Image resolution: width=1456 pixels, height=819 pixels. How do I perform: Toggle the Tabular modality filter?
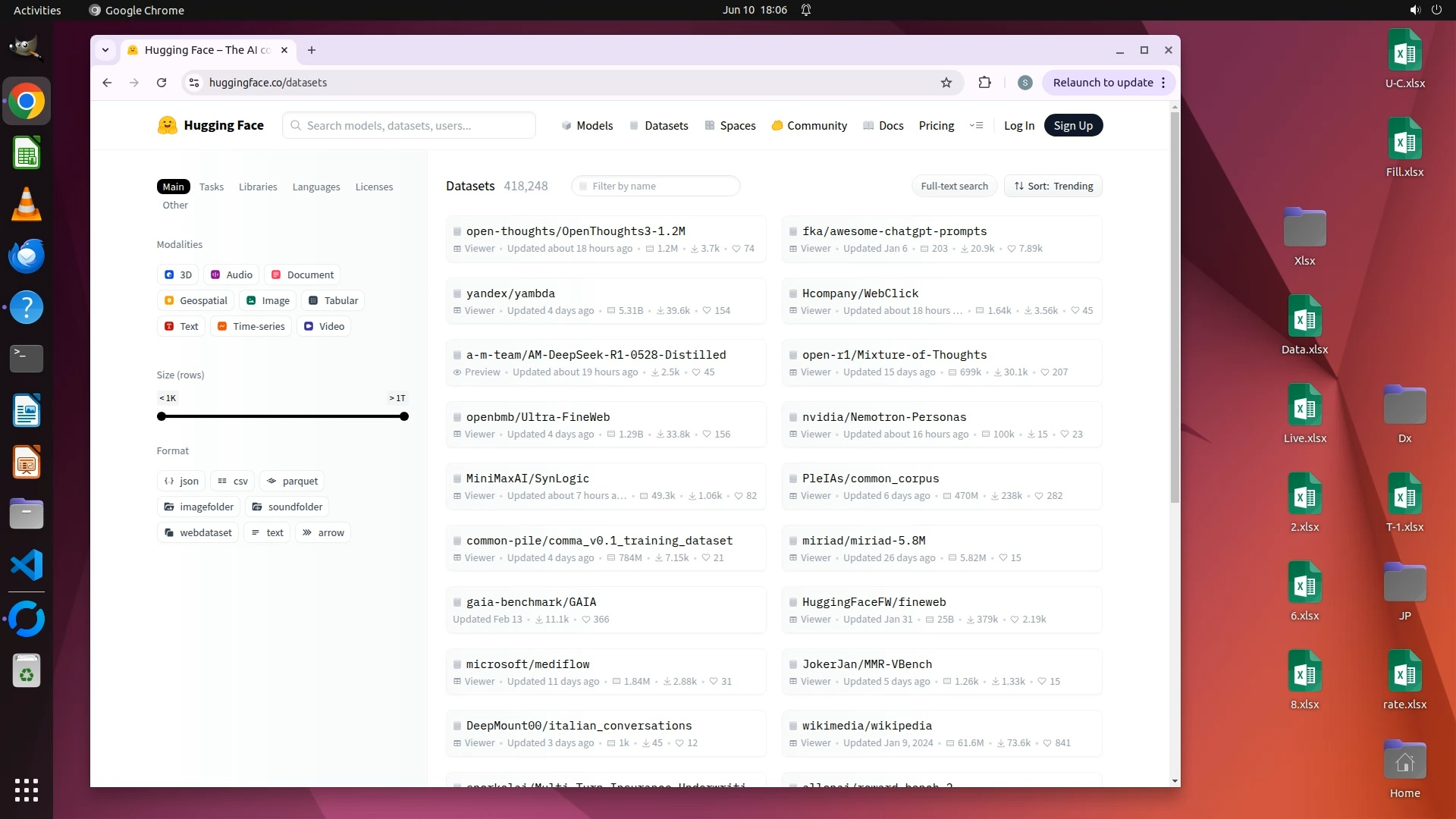pos(333,300)
